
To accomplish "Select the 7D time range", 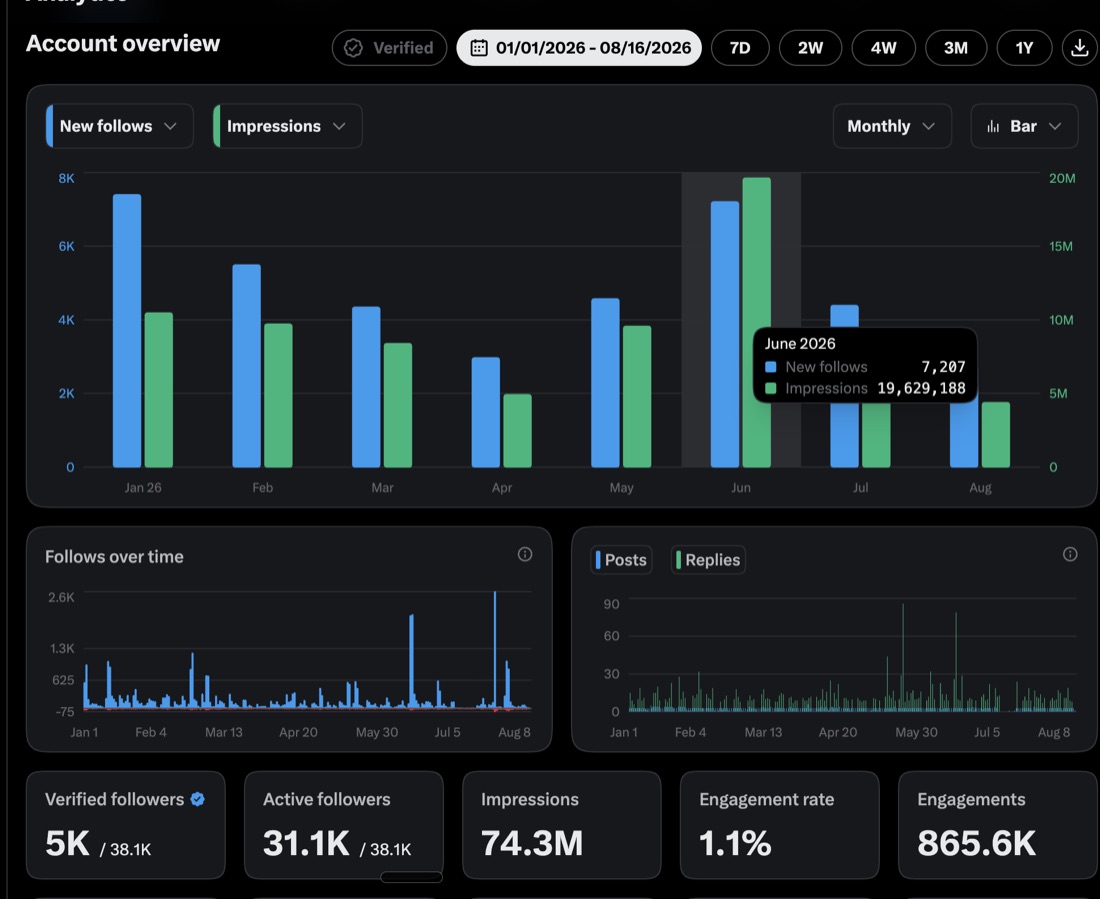I will point(740,48).
